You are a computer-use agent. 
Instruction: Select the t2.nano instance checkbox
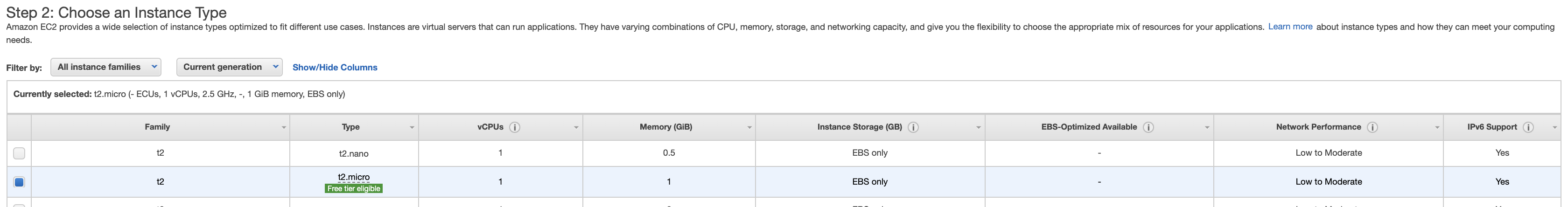click(x=19, y=153)
